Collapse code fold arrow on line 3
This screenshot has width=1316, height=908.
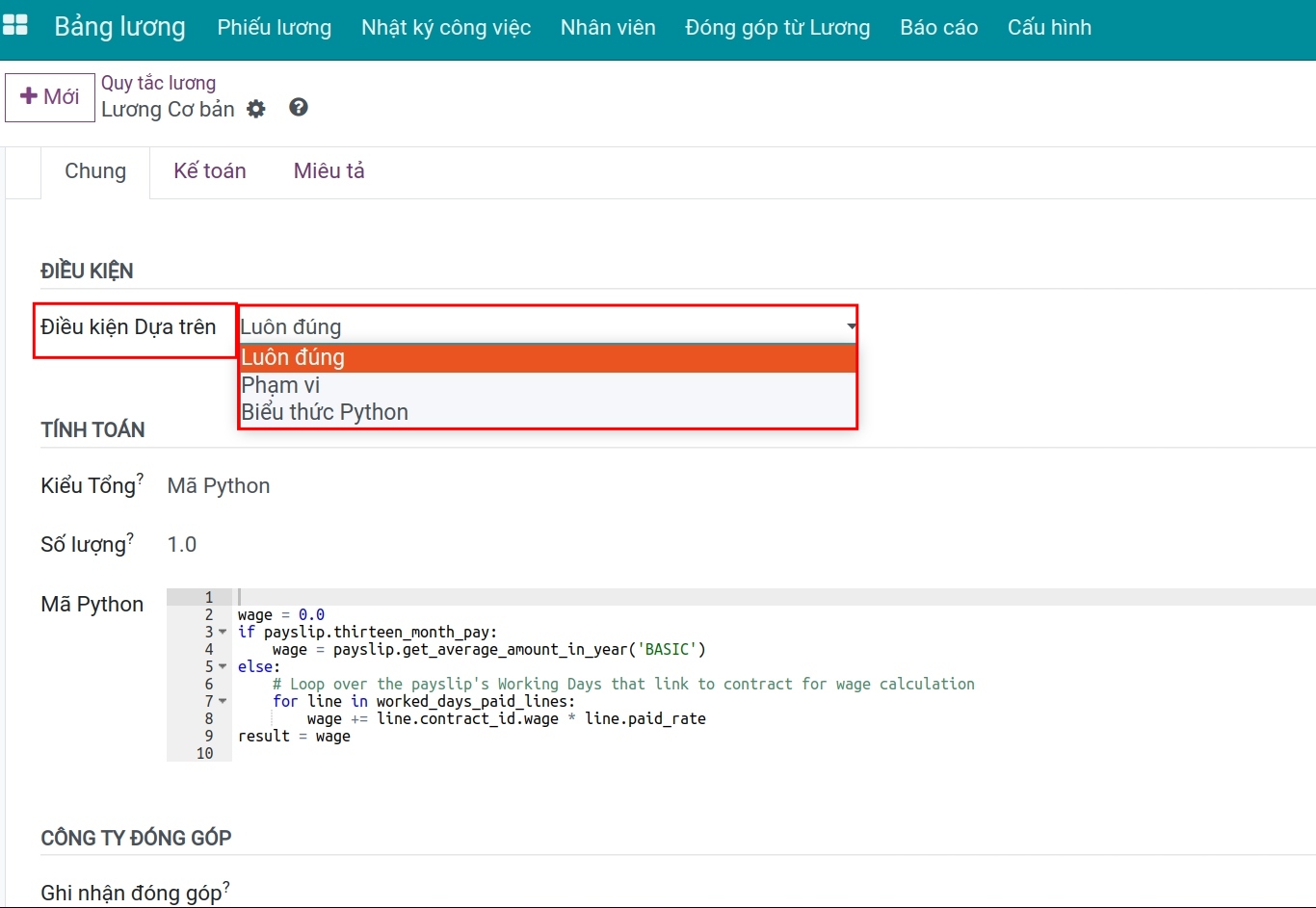(x=223, y=633)
